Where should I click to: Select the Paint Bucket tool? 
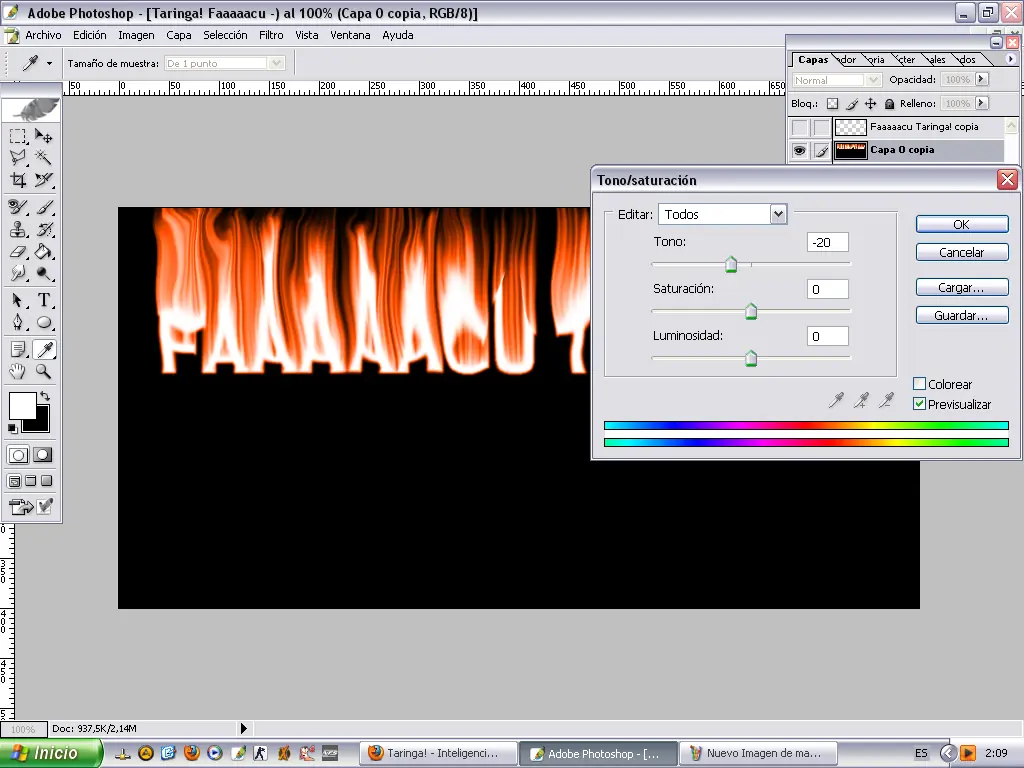44,251
